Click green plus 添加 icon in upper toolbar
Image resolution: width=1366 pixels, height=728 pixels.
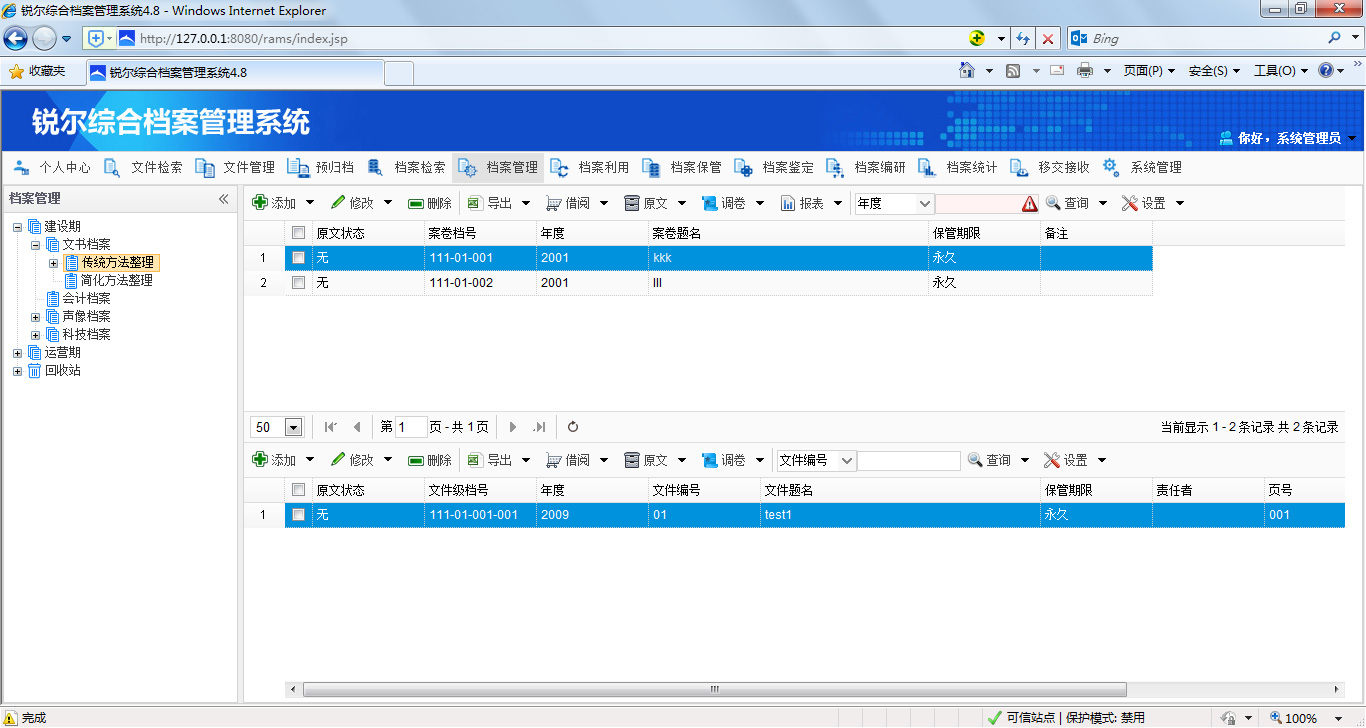point(260,203)
